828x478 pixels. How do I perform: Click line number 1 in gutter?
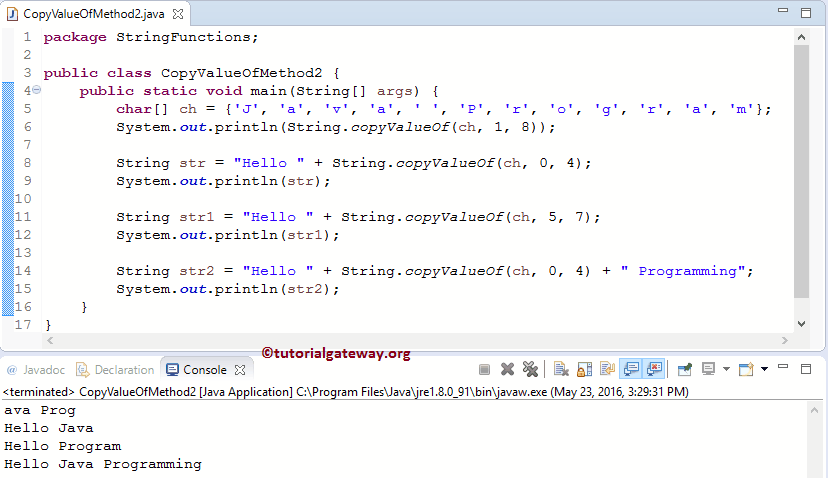(27, 38)
